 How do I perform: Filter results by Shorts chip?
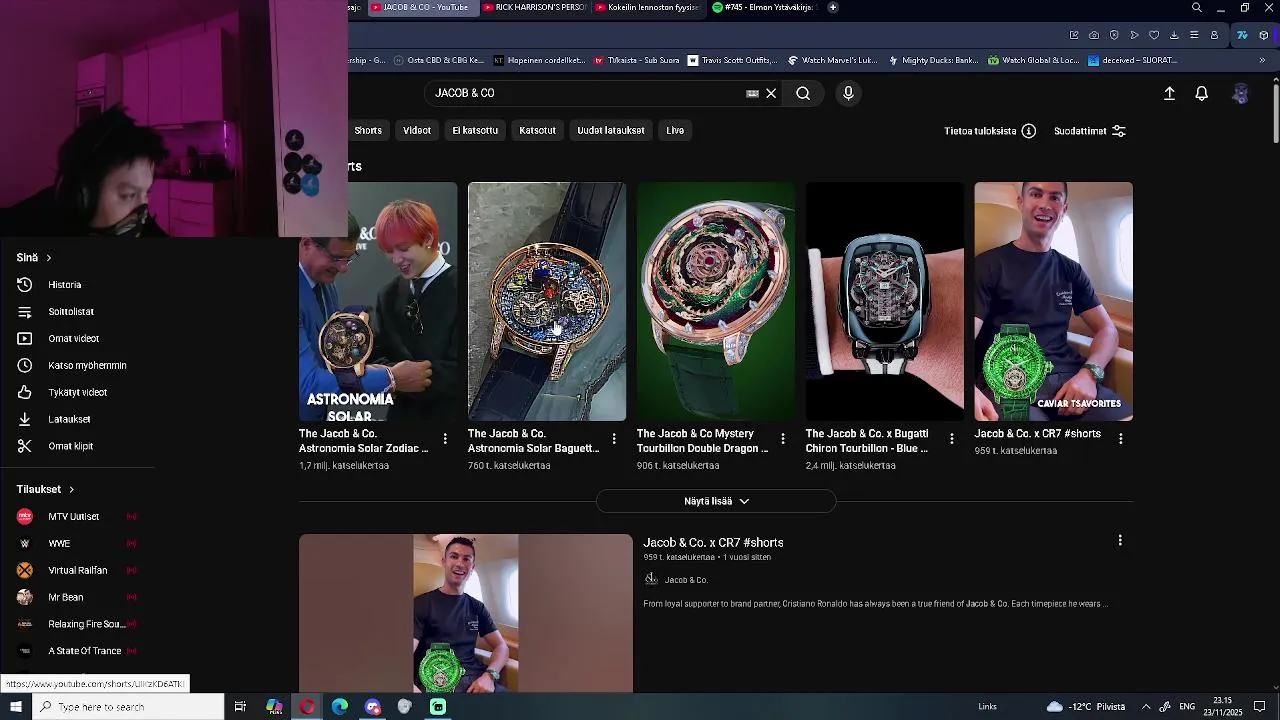[368, 131]
